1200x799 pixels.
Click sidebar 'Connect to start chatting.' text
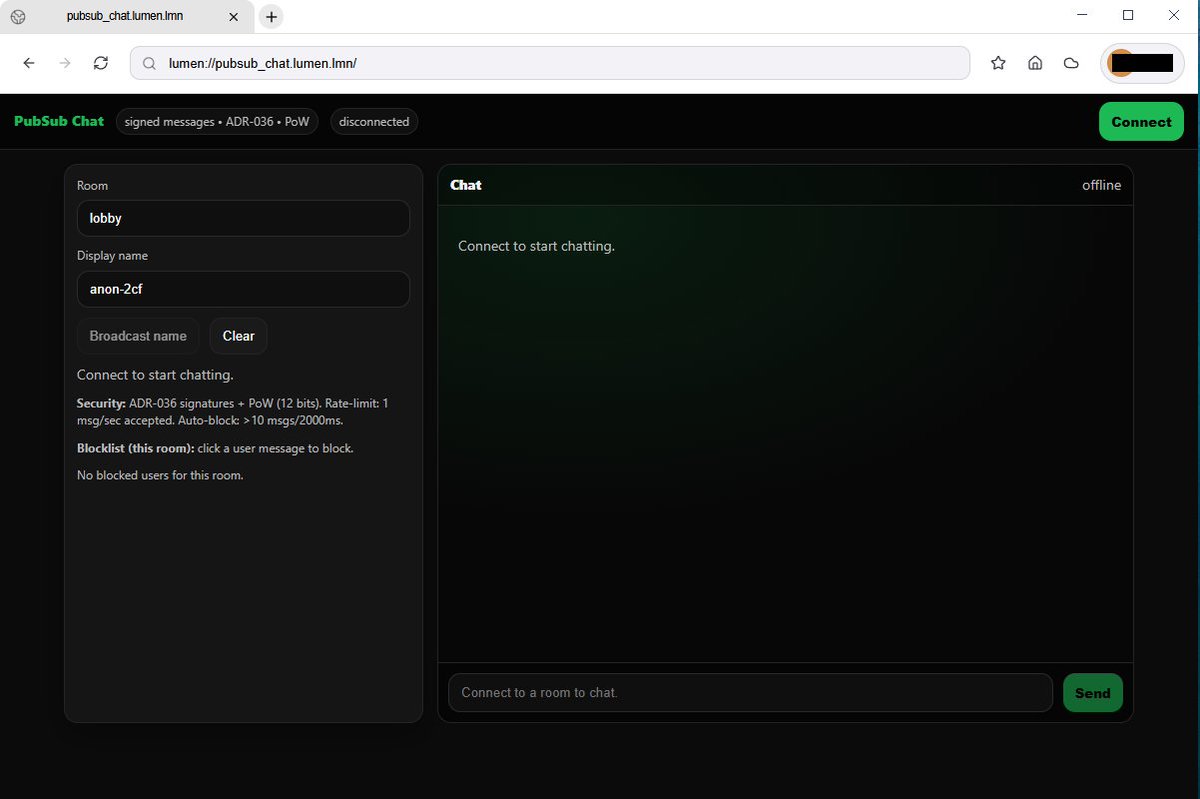point(155,375)
